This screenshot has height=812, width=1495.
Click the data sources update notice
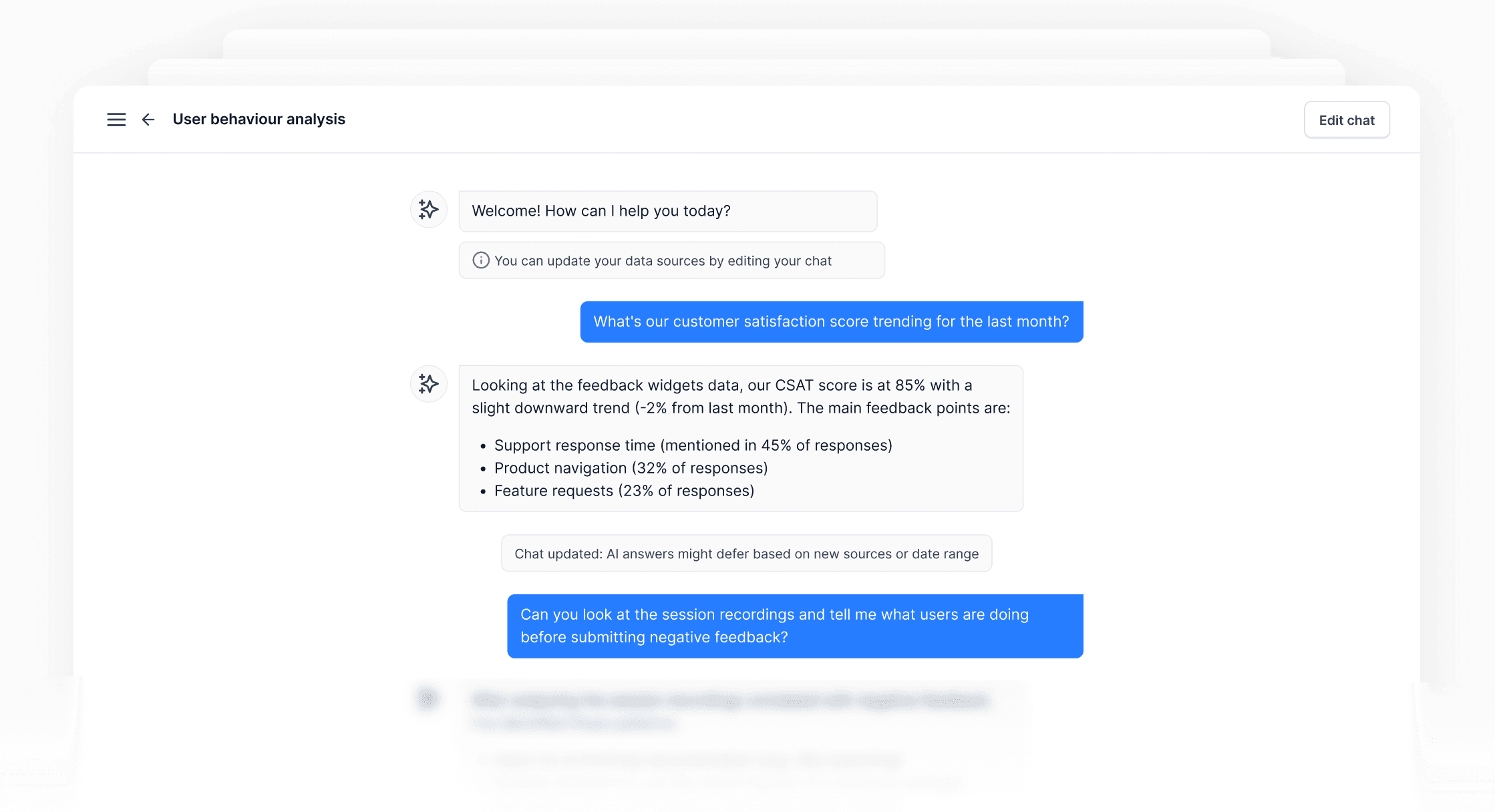(672, 260)
